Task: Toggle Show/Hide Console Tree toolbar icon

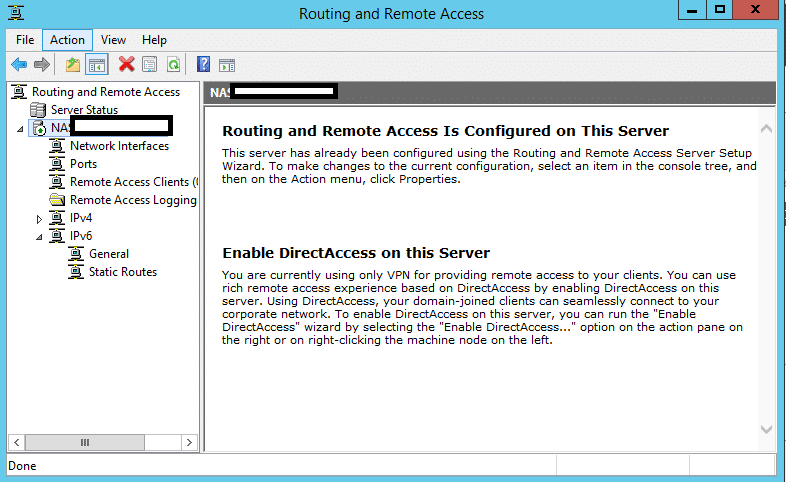Action: (97, 65)
